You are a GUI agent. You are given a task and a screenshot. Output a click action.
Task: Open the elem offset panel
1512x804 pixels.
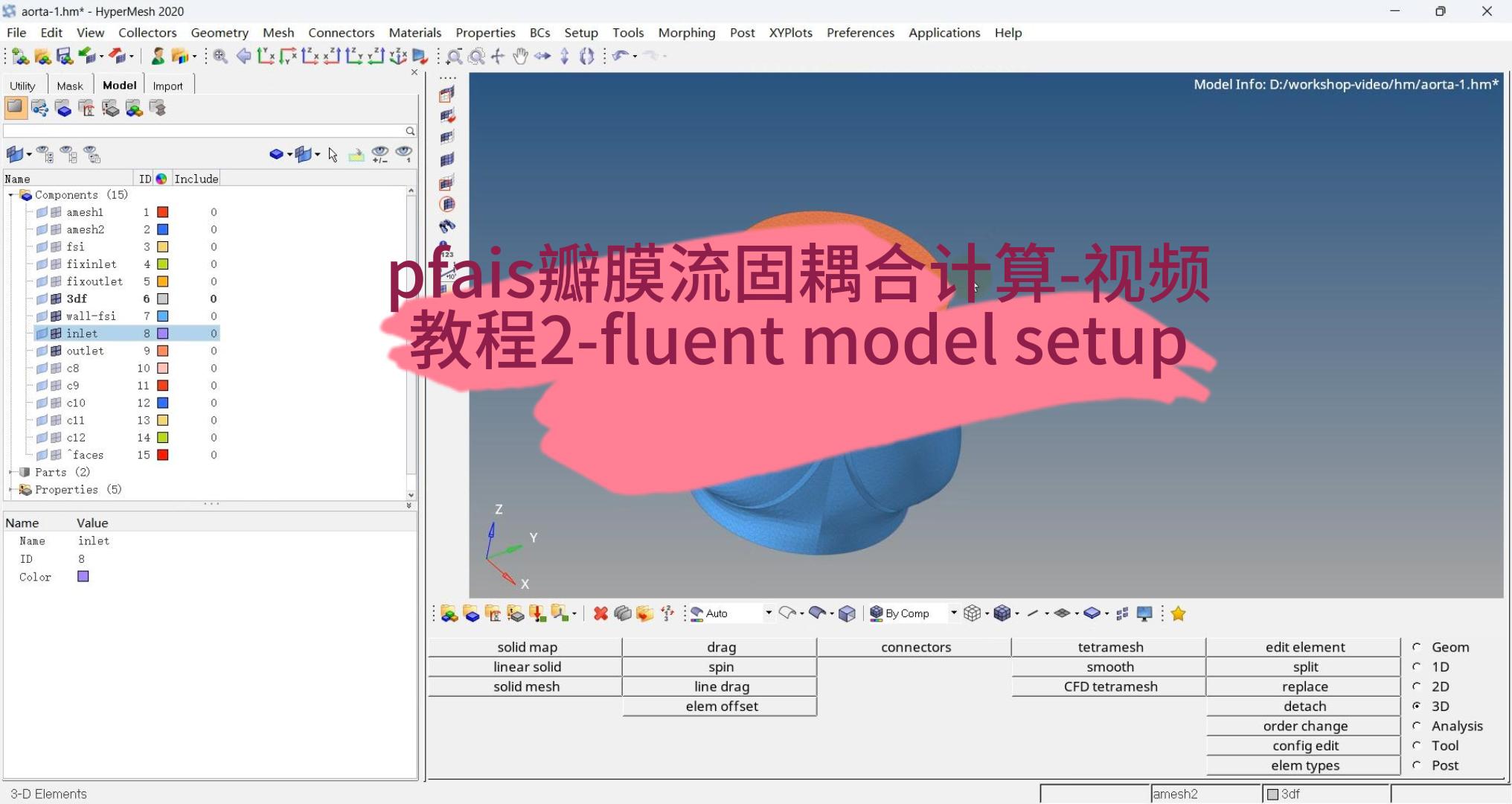coord(721,706)
